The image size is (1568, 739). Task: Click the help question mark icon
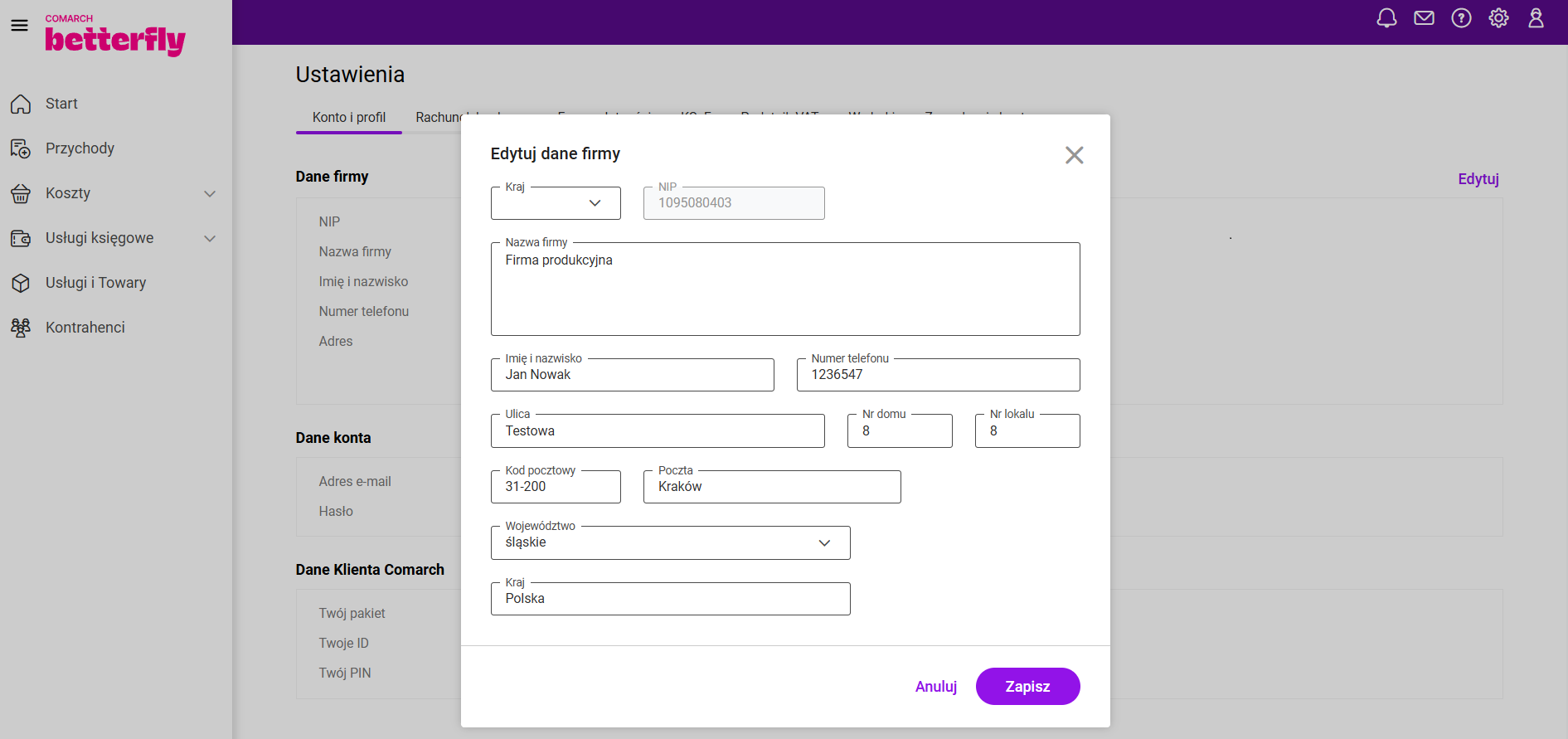pyautogui.click(x=1461, y=18)
